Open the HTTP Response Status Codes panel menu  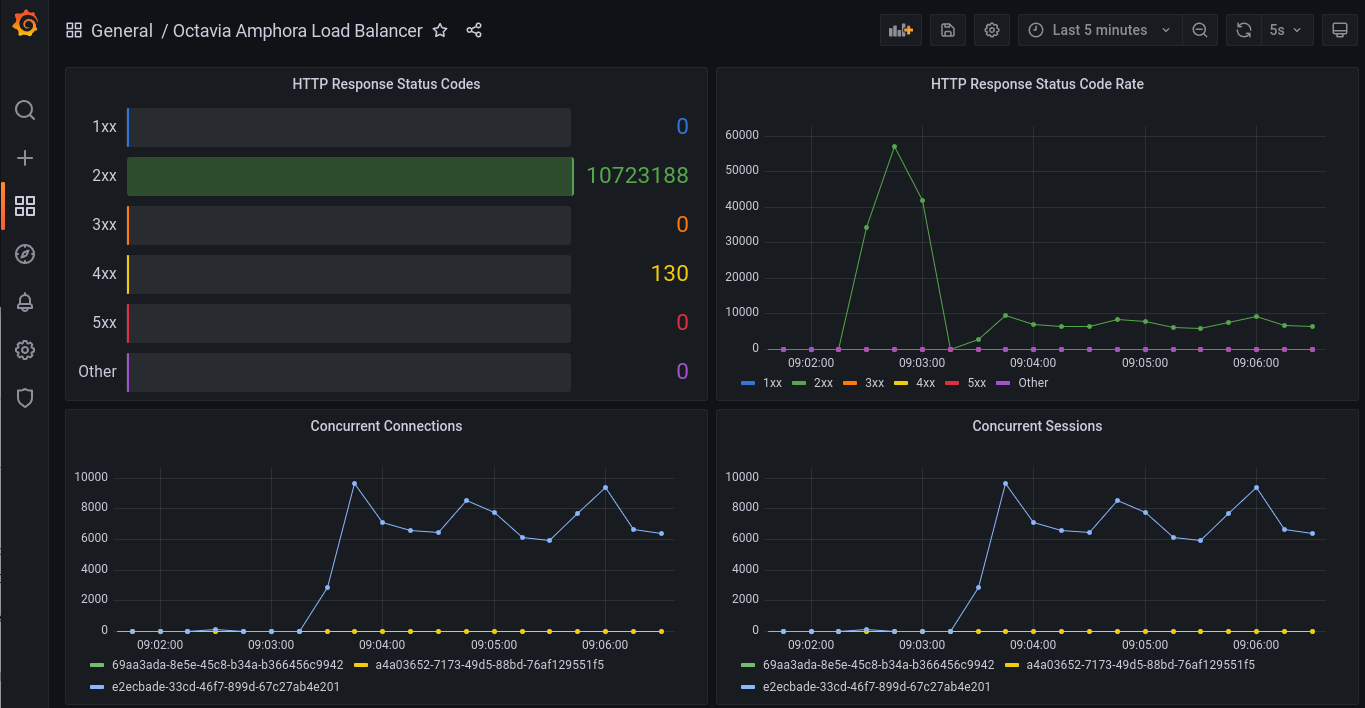tap(386, 84)
